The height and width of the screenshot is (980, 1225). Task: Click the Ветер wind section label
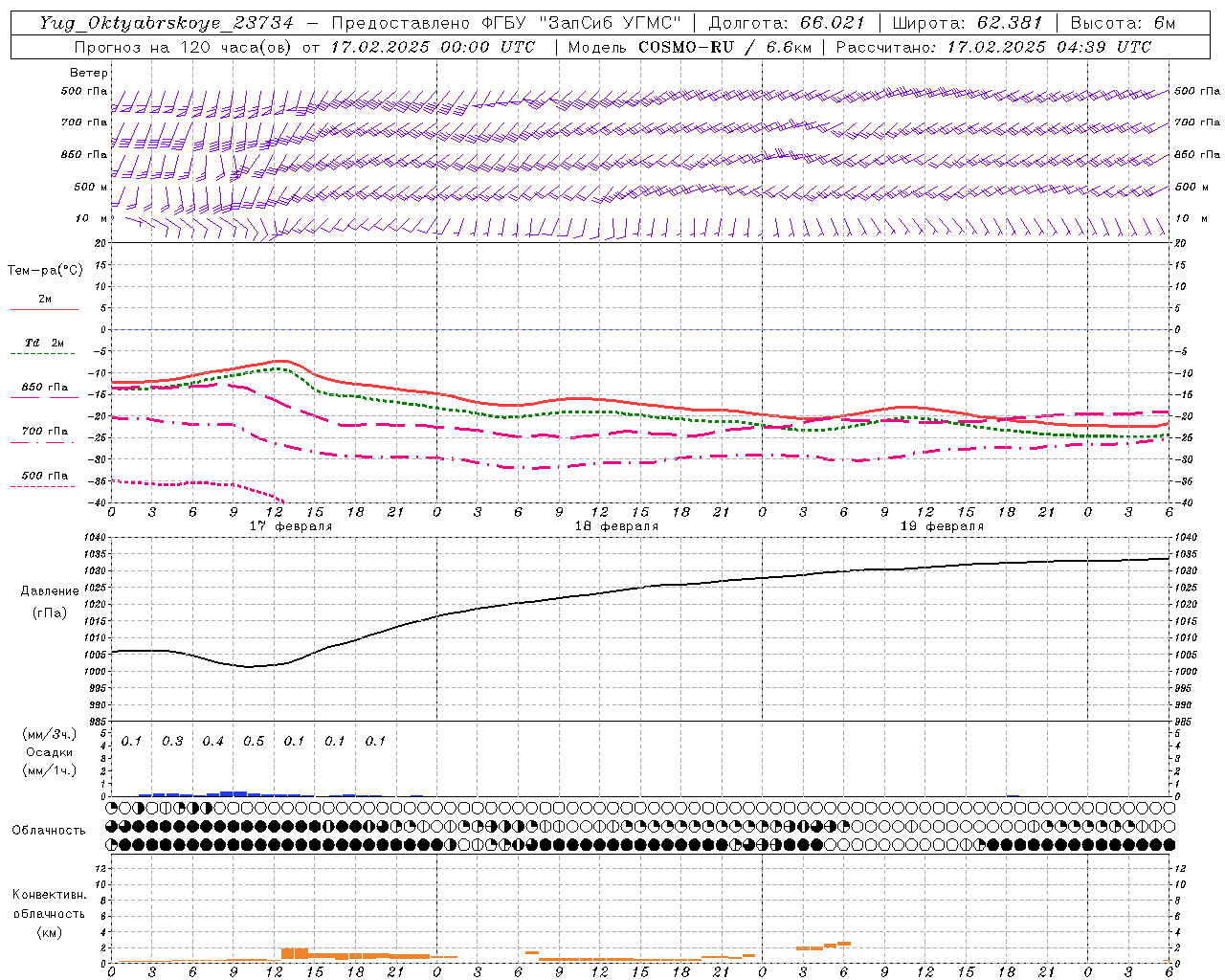pyautogui.click(x=89, y=73)
